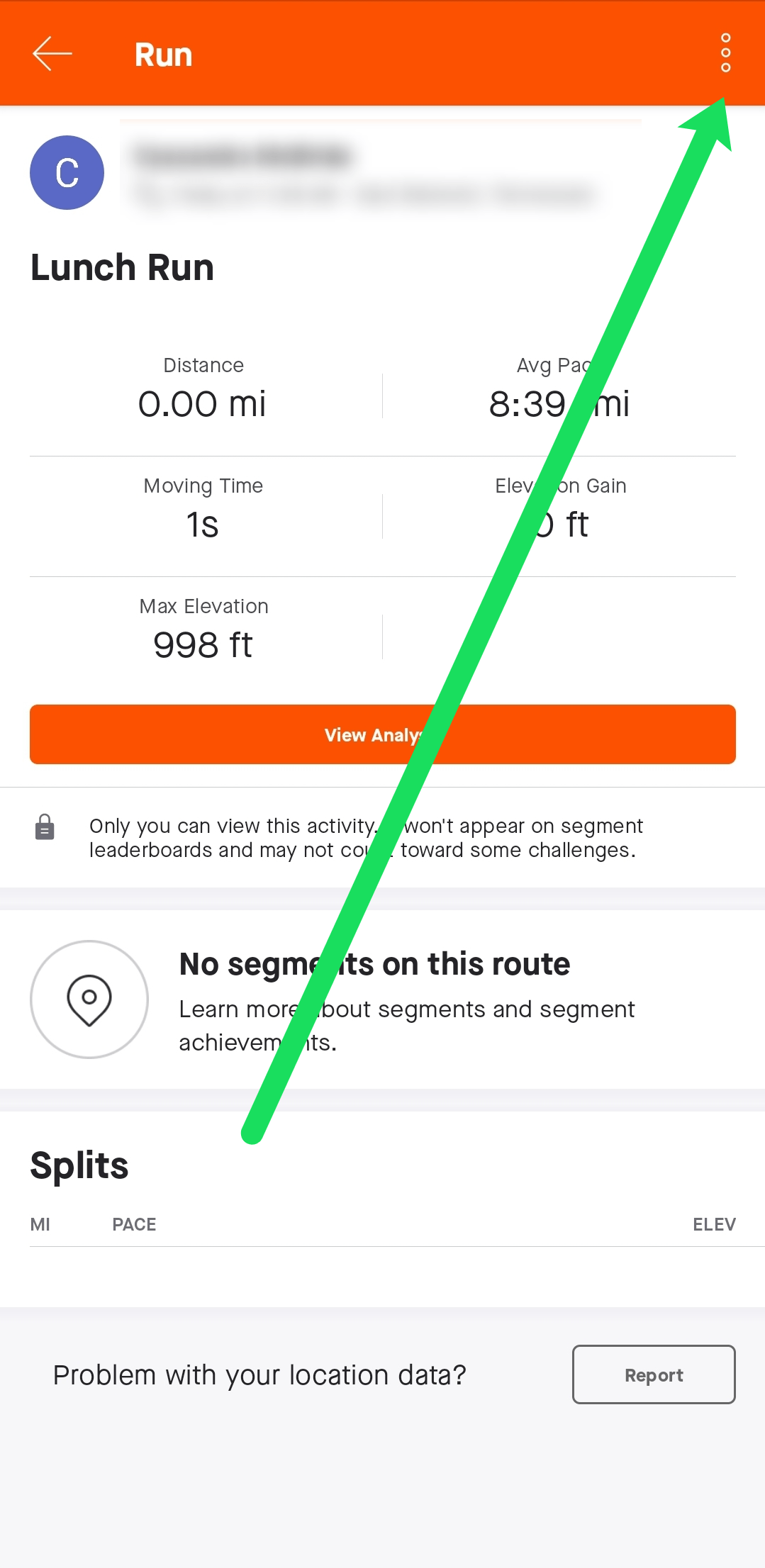Click the PACE column header
Screen dimensions: 765x1568
[x=135, y=1223]
